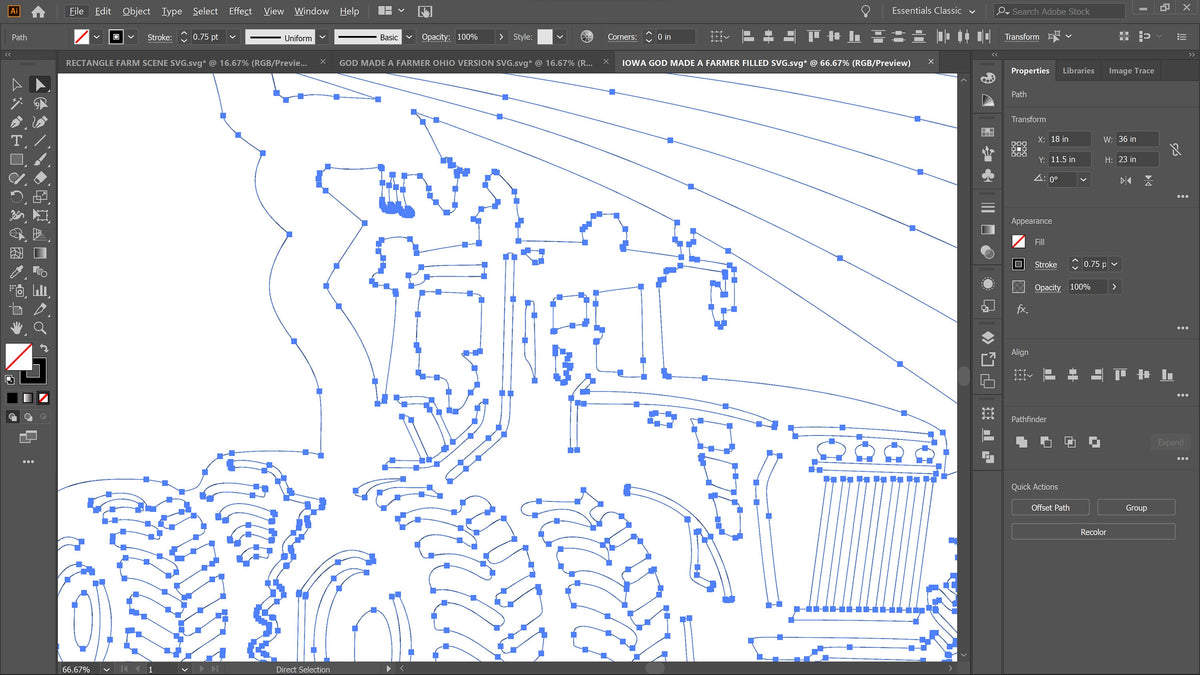1200x675 pixels.
Task: Switch to Draw Behind mode
Action: [28, 417]
